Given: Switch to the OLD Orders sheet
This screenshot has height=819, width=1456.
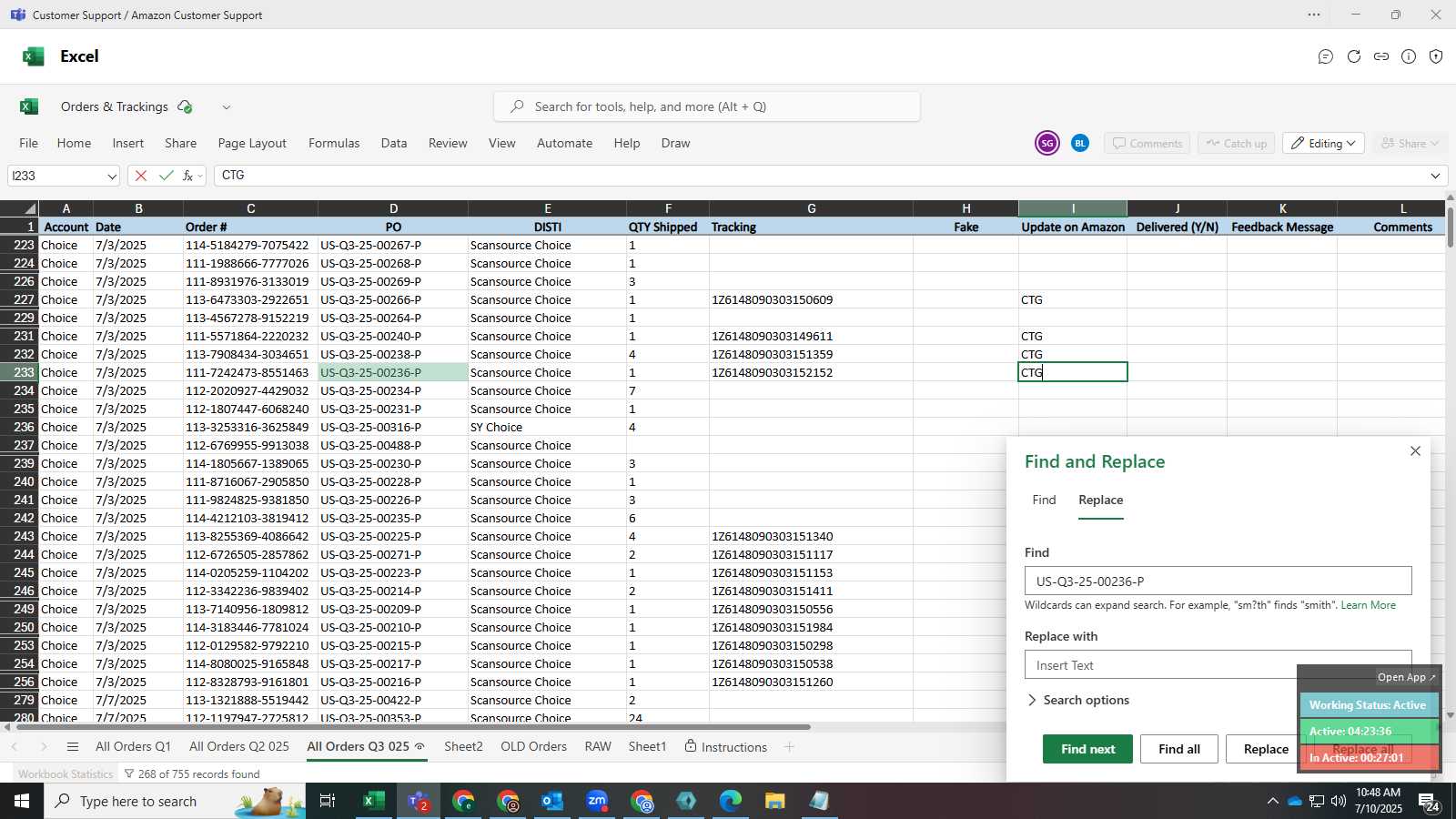Looking at the screenshot, I should [533, 746].
